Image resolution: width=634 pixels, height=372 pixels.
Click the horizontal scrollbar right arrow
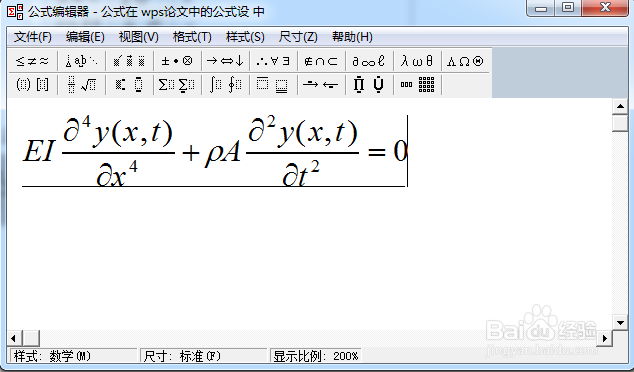coord(604,338)
